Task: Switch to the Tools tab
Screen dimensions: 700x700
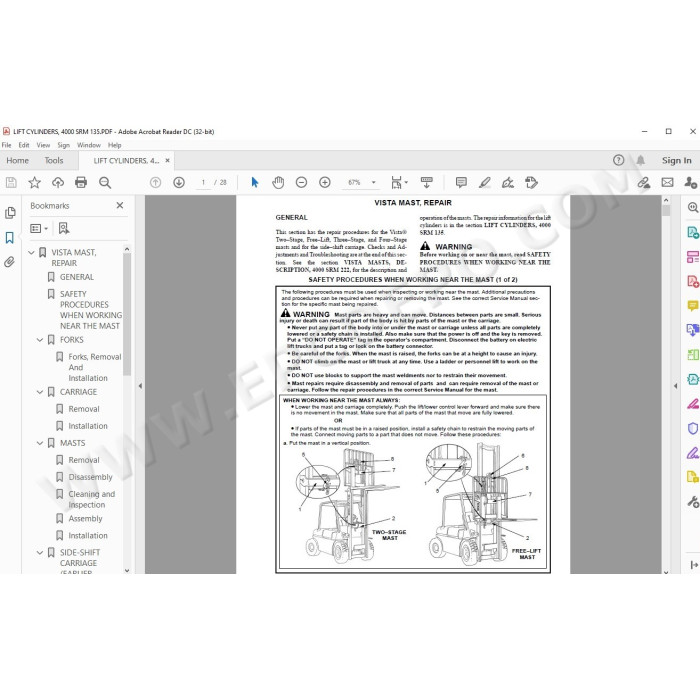Action: coord(54,160)
